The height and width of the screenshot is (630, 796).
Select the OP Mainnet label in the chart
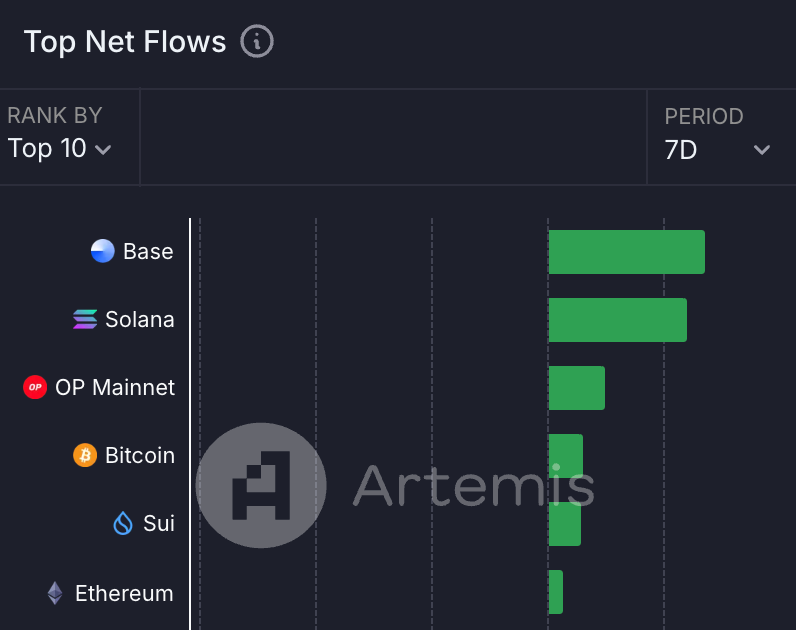(115, 387)
